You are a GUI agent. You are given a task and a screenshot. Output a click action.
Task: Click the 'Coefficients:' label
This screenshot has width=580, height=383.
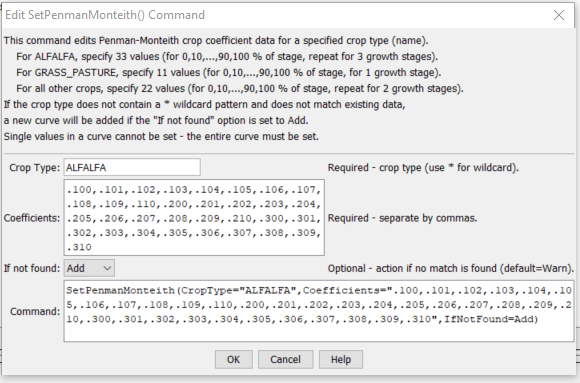coord(32,218)
